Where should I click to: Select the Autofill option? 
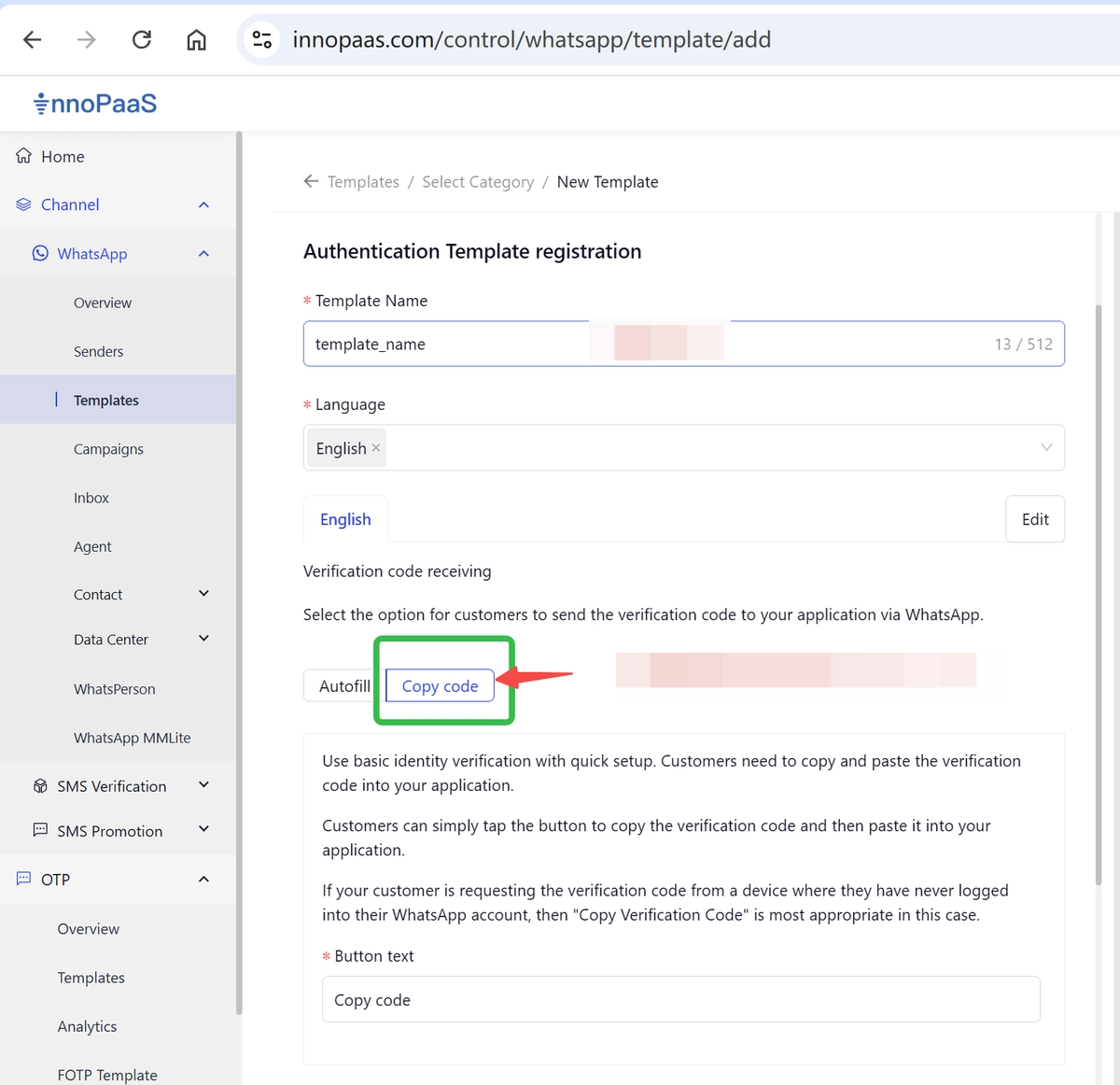(343, 686)
